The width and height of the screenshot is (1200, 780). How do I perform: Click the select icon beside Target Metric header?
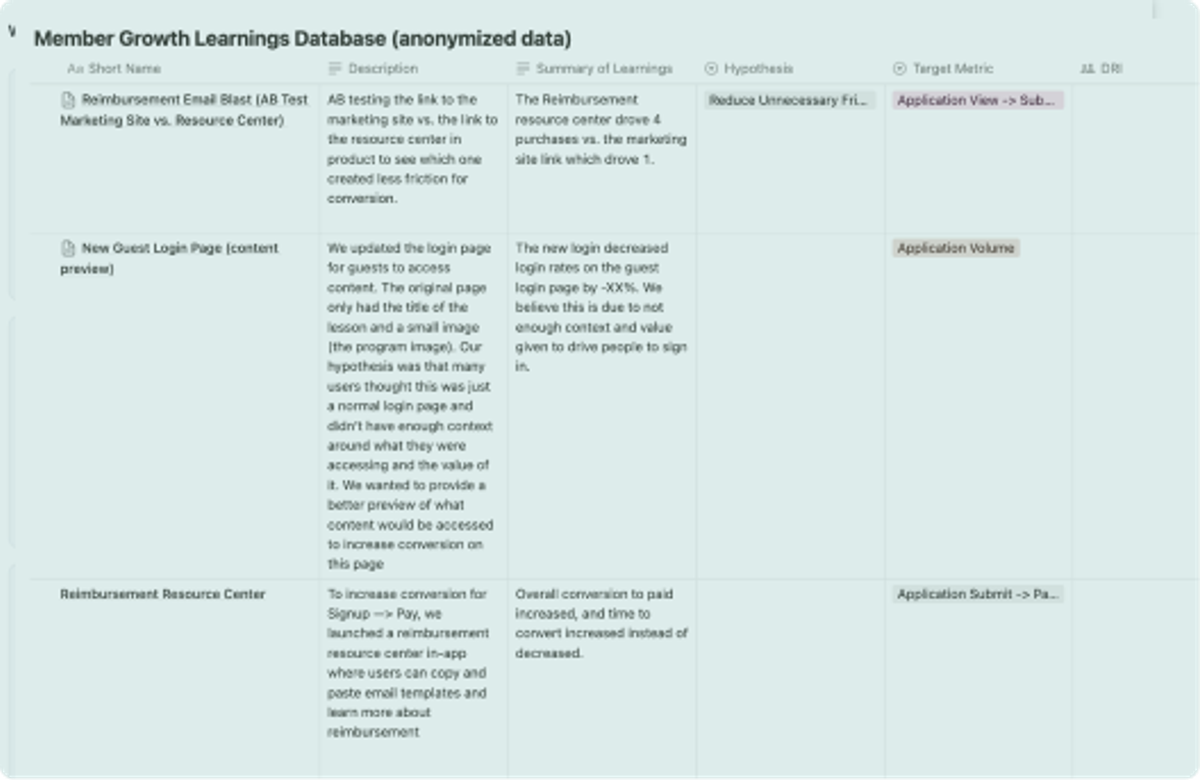coord(898,68)
